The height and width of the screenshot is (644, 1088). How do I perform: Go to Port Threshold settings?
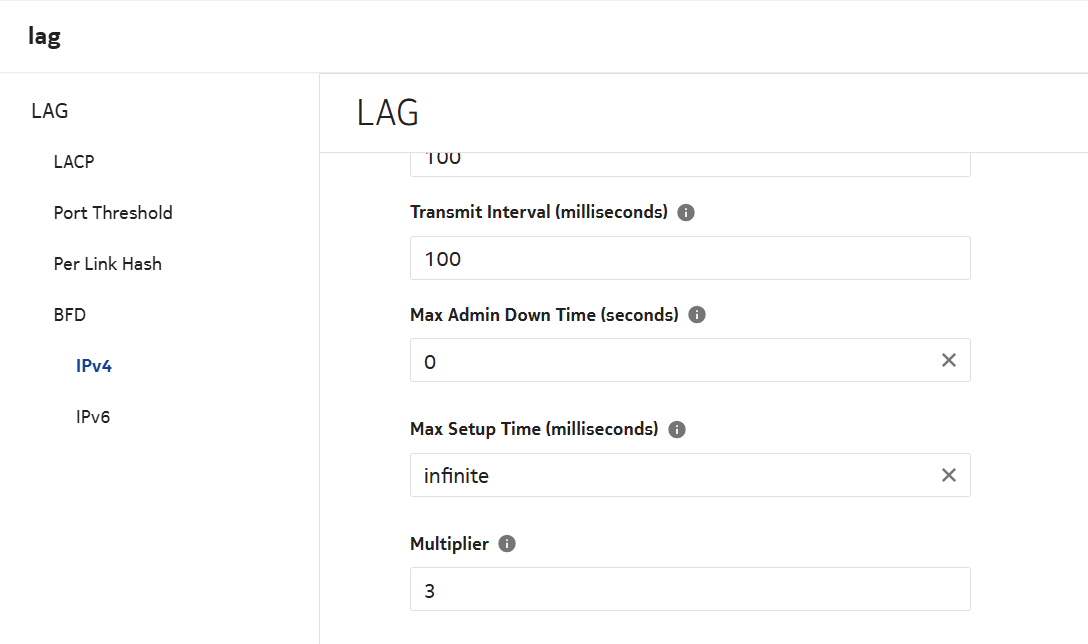click(113, 213)
